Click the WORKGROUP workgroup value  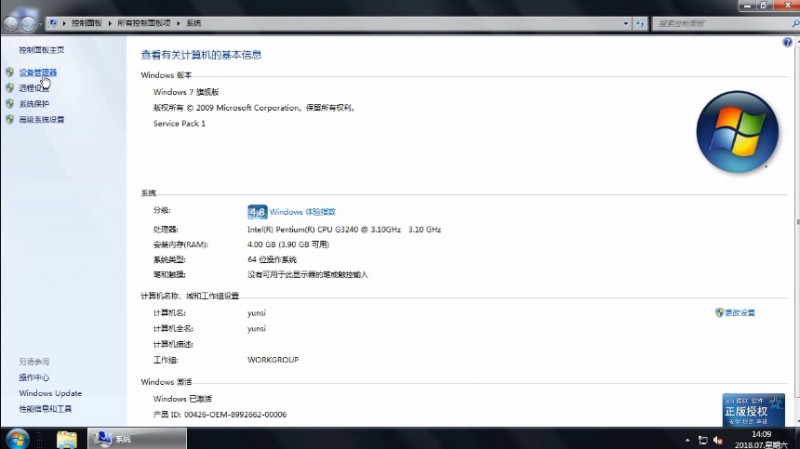point(273,360)
